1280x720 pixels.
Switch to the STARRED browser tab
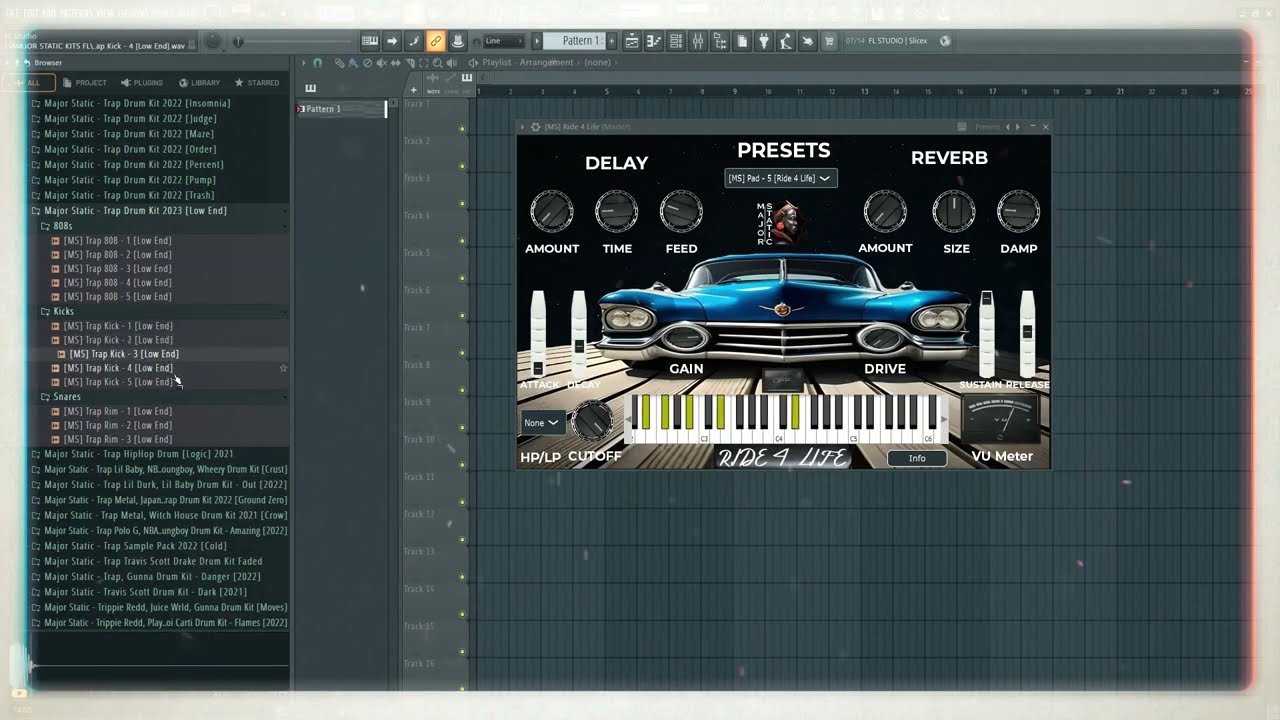257,83
